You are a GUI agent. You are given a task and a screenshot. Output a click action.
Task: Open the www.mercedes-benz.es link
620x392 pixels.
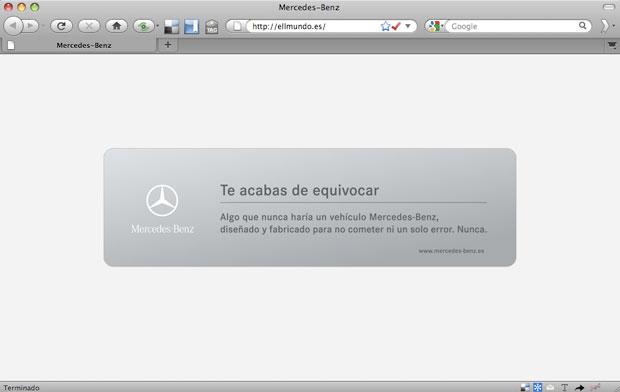click(x=451, y=251)
